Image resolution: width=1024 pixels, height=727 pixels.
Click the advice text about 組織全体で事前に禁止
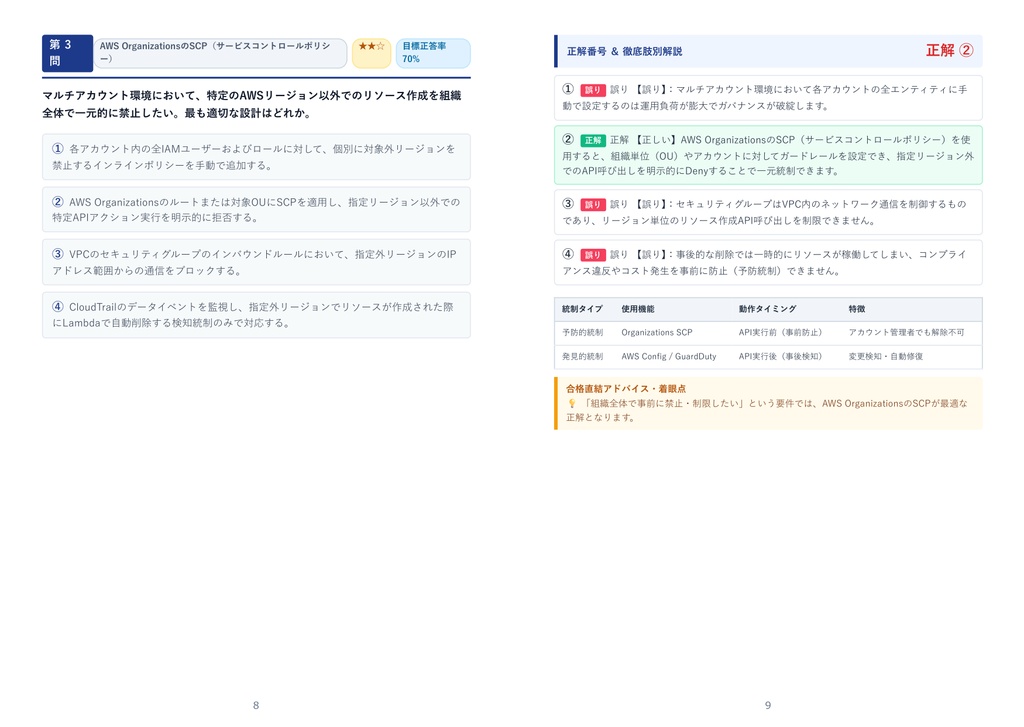click(767, 410)
